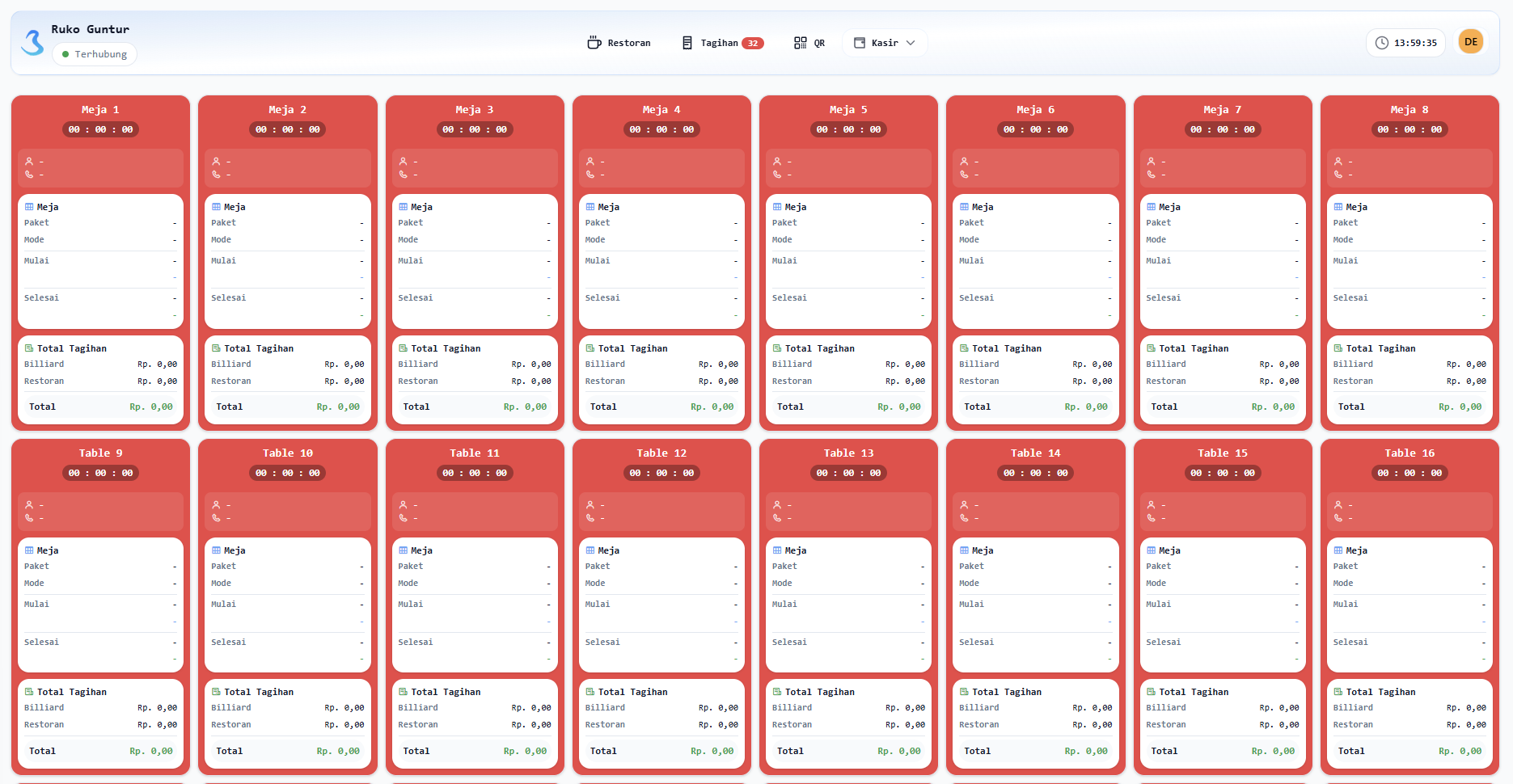Click the timer on Table 12
The image size is (1513, 784).
tap(661, 473)
